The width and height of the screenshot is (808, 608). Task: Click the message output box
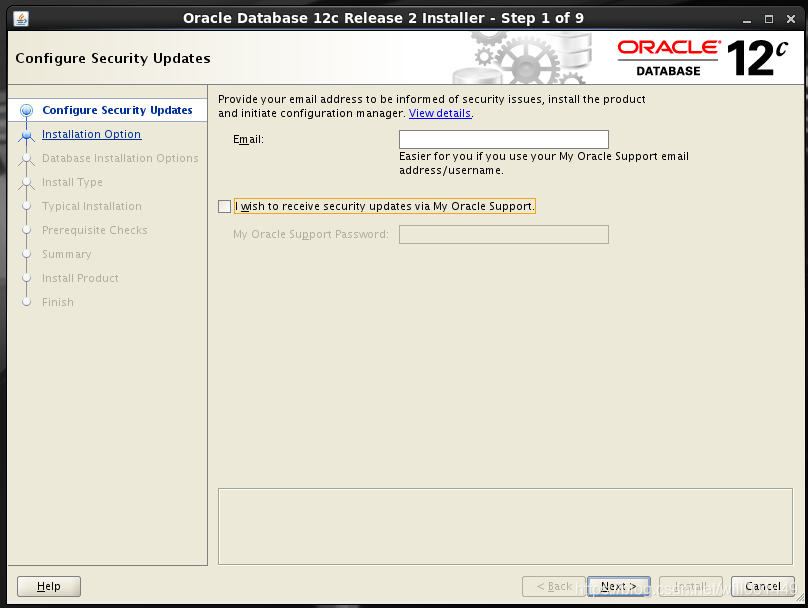tap(505, 526)
